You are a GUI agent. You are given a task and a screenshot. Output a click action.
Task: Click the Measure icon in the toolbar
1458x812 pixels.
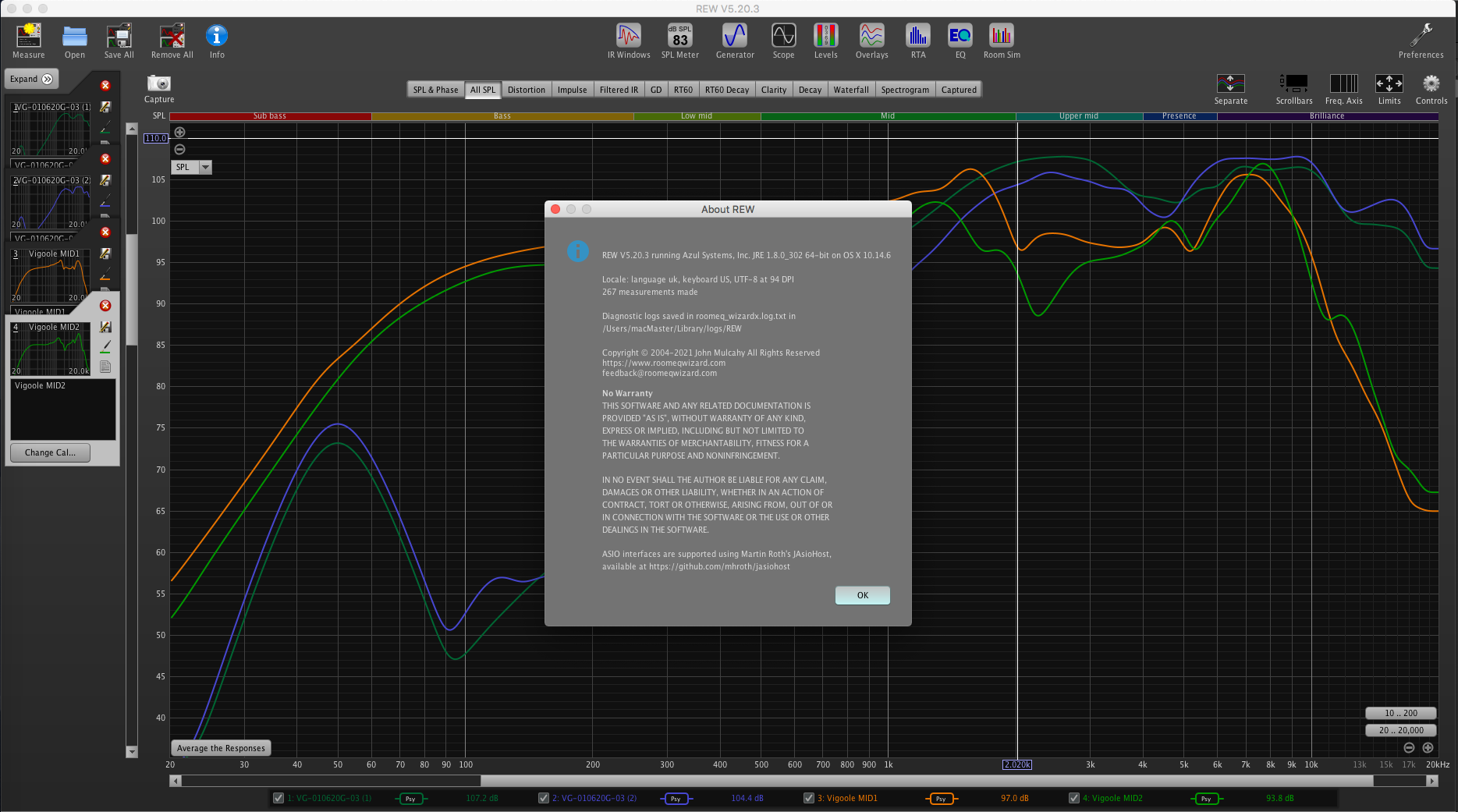coord(29,37)
